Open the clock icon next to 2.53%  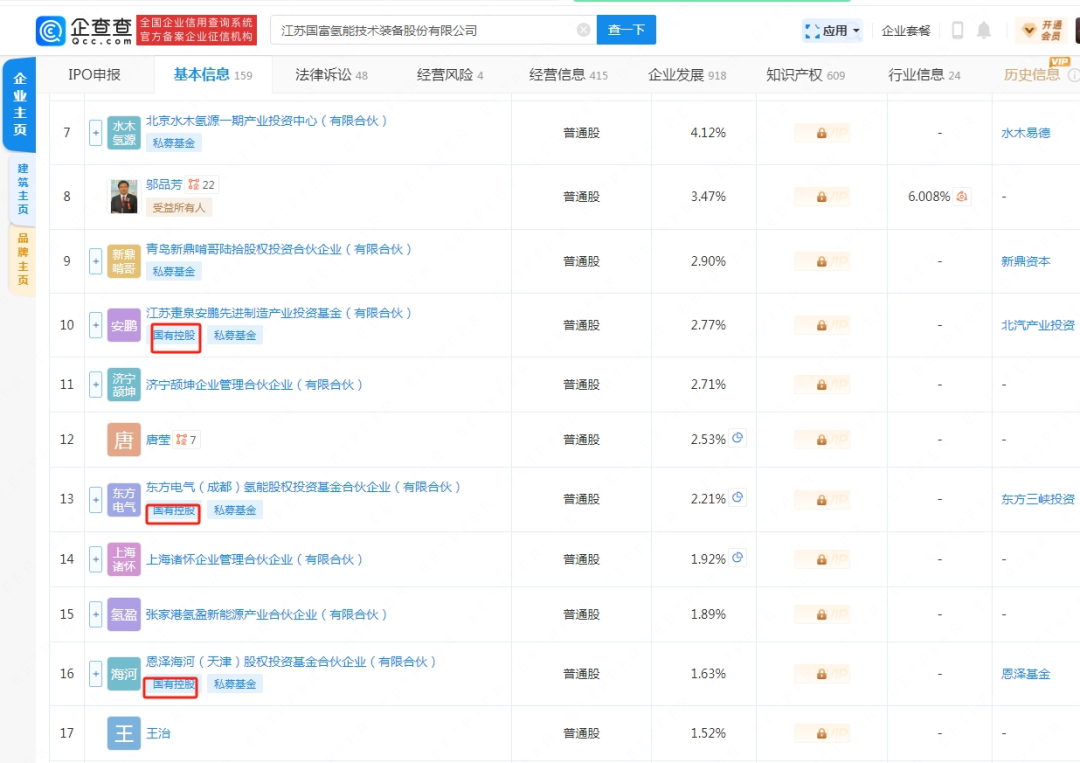click(738, 438)
